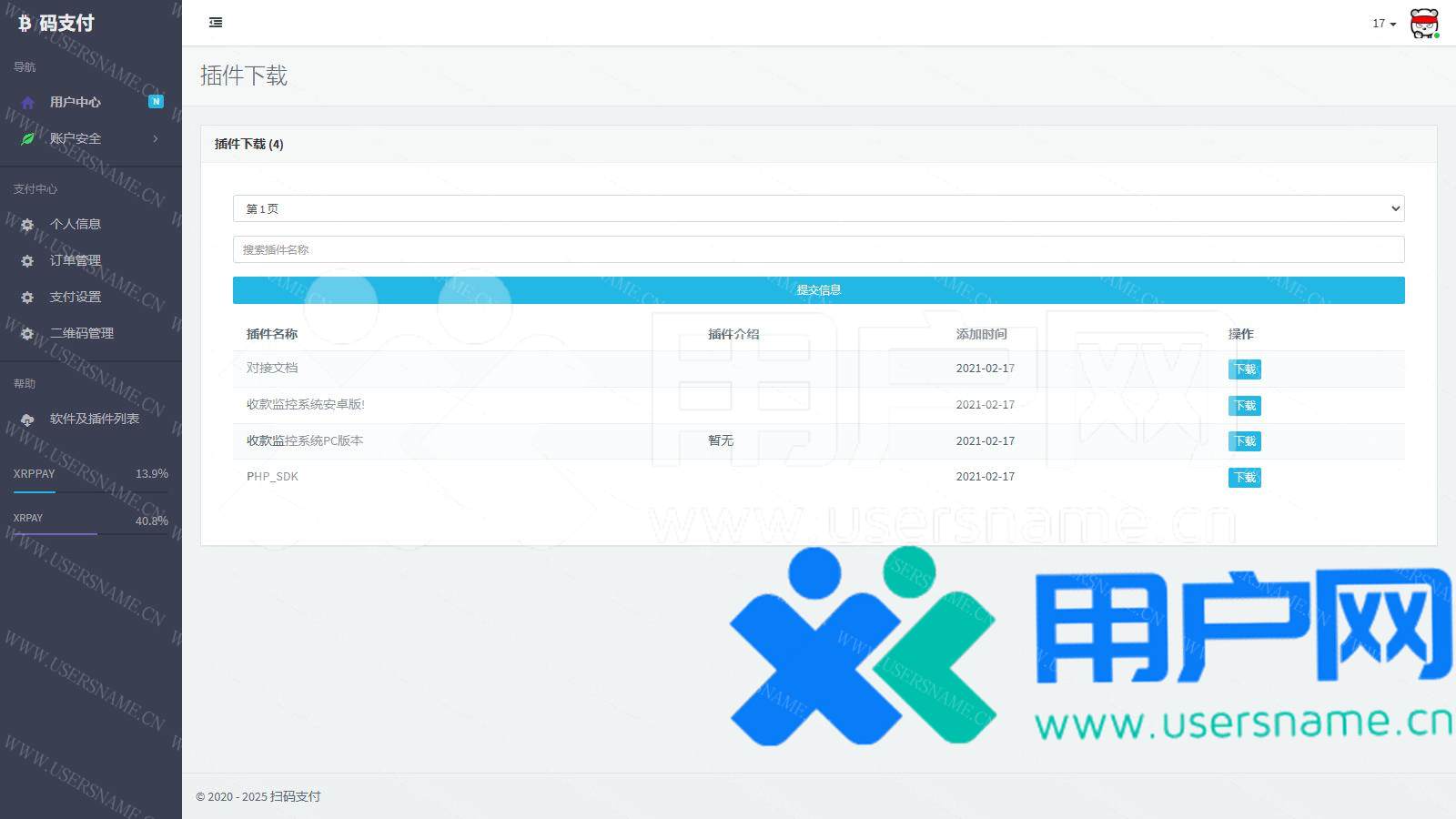Open the user dropdown labeled 17
Screen dimensions: 1456x819
1383,24
